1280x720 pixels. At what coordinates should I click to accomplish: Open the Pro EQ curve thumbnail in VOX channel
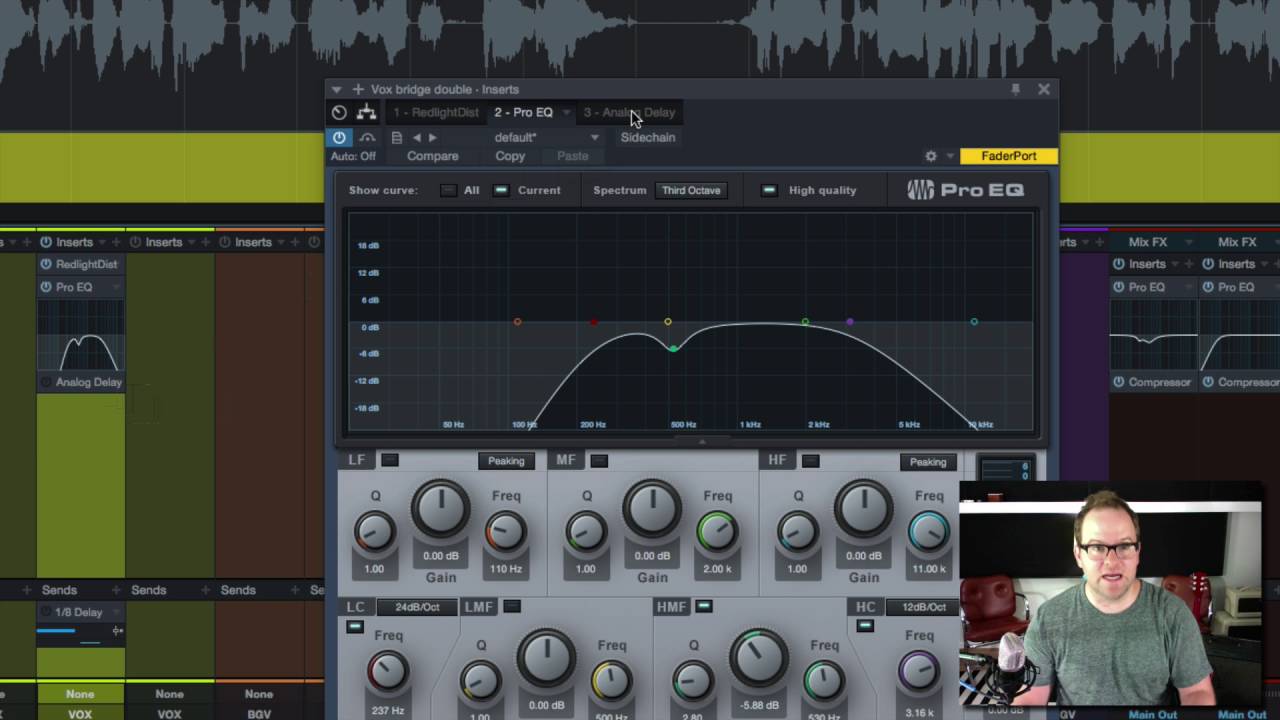81,336
